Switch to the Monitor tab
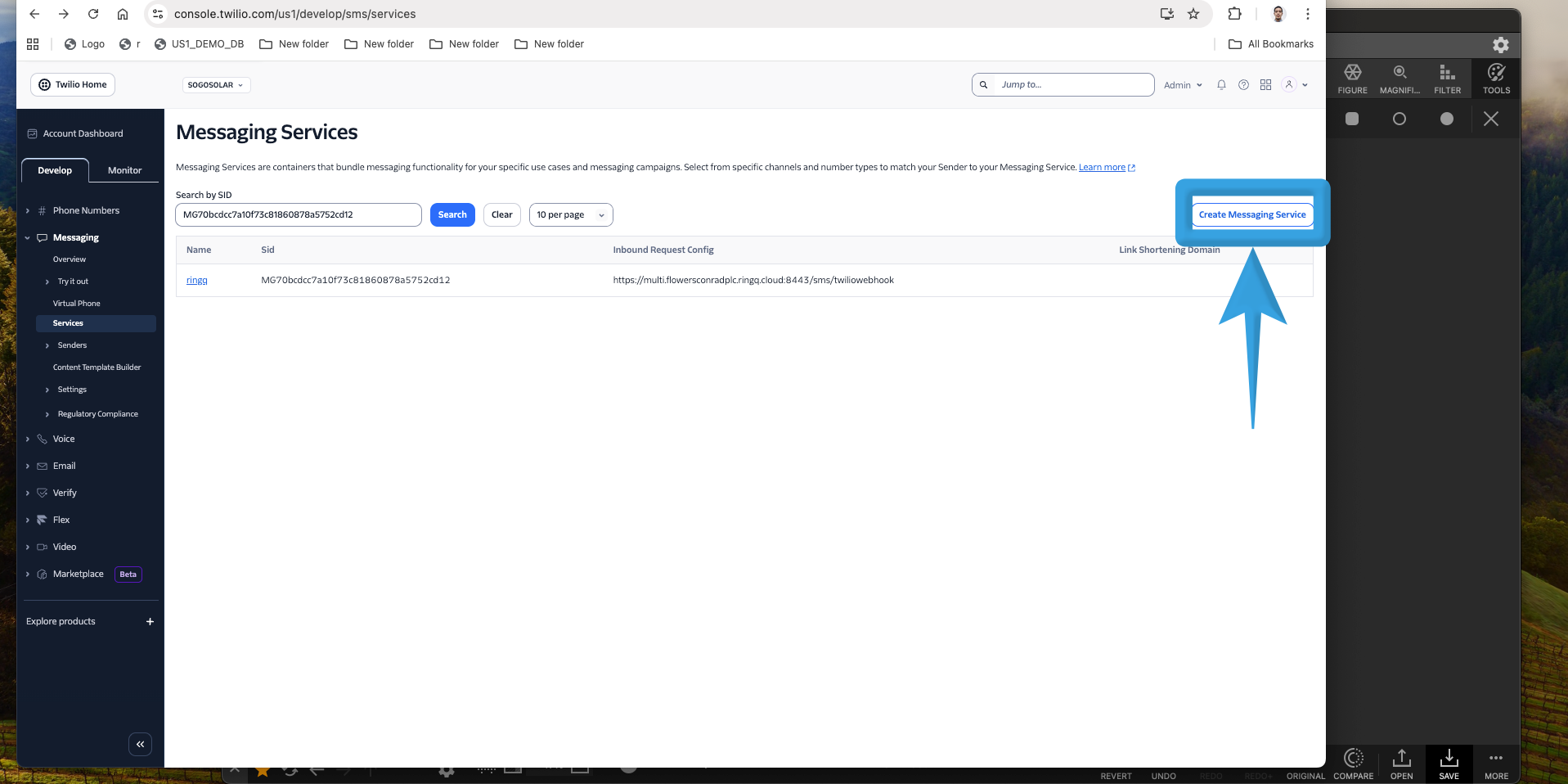This screenshot has height=784, width=1568. [124, 170]
